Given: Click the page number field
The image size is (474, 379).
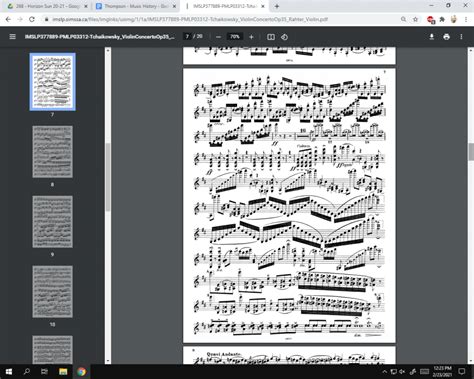Looking at the screenshot, I should (x=187, y=36).
